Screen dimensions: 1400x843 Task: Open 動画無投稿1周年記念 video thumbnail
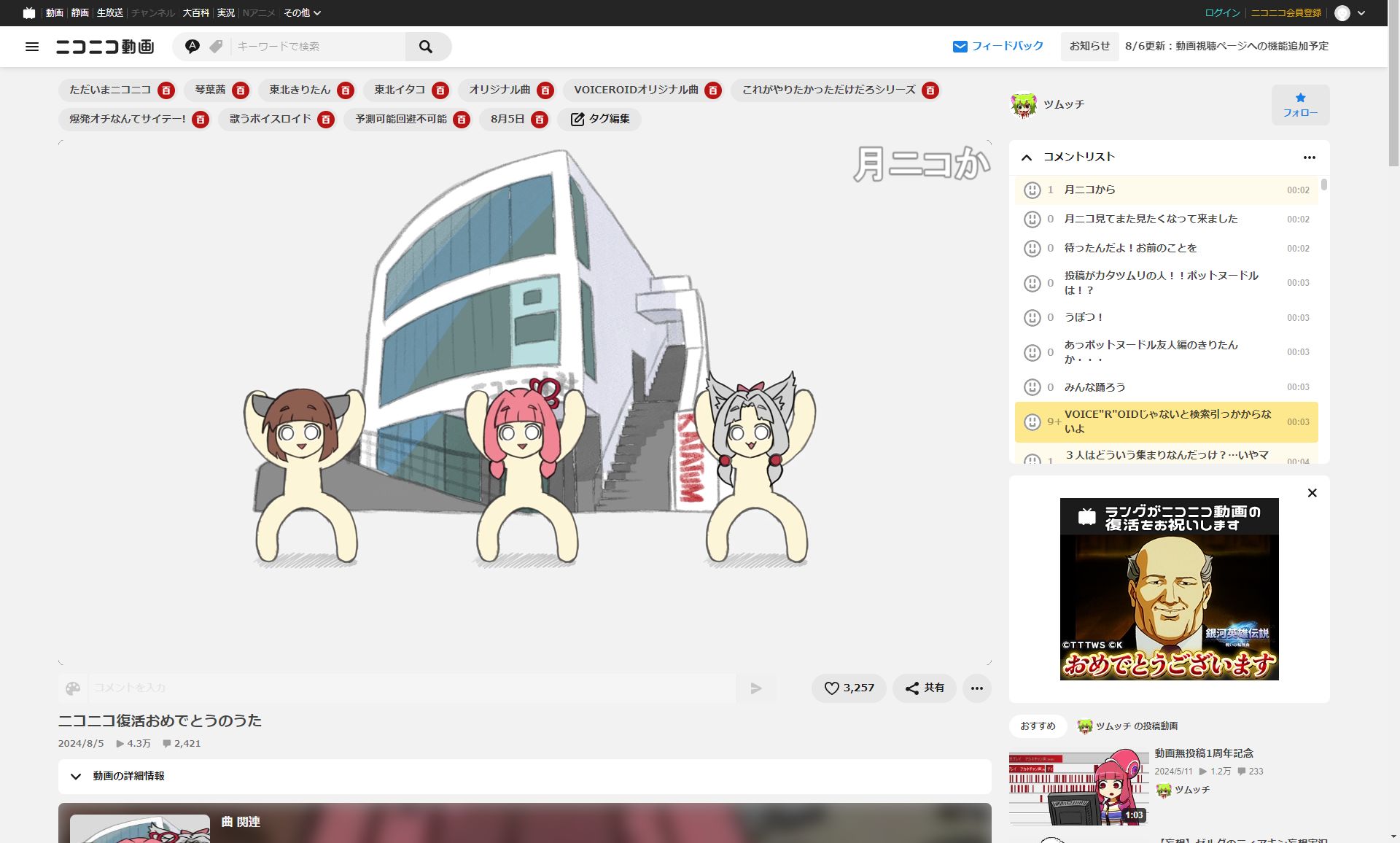(x=1078, y=788)
